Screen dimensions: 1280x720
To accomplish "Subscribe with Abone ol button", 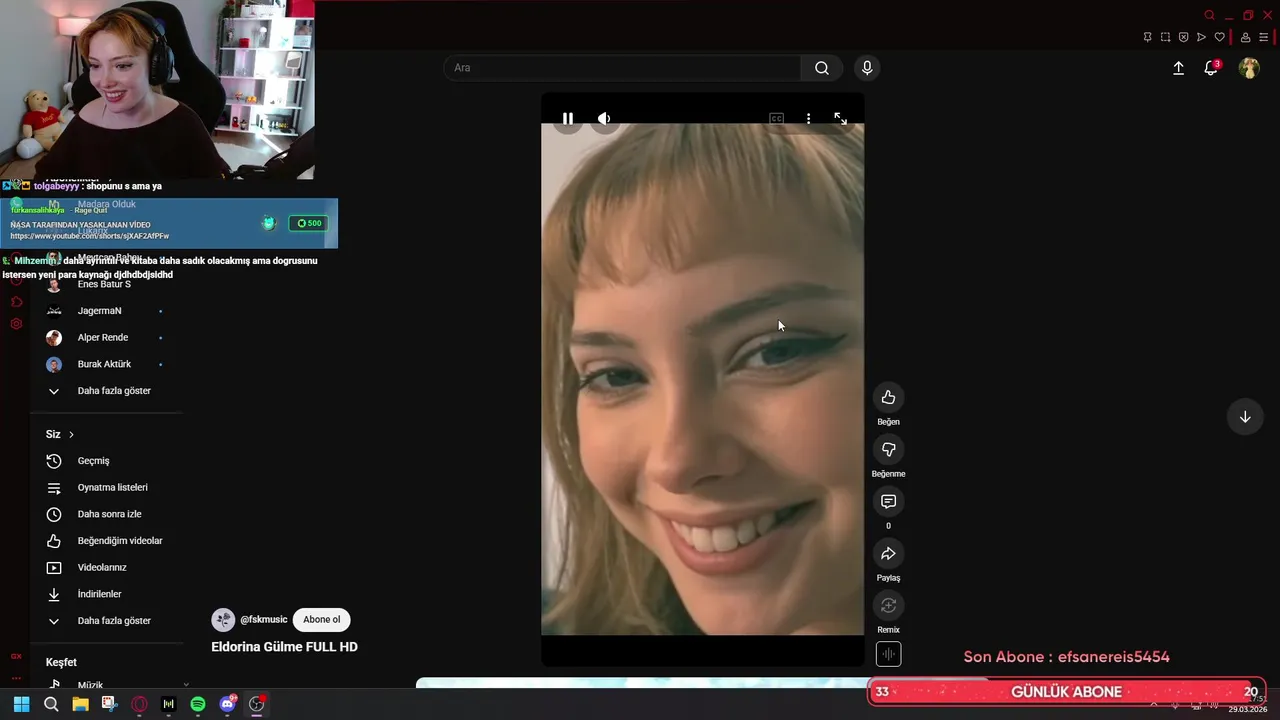I will 321,619.
